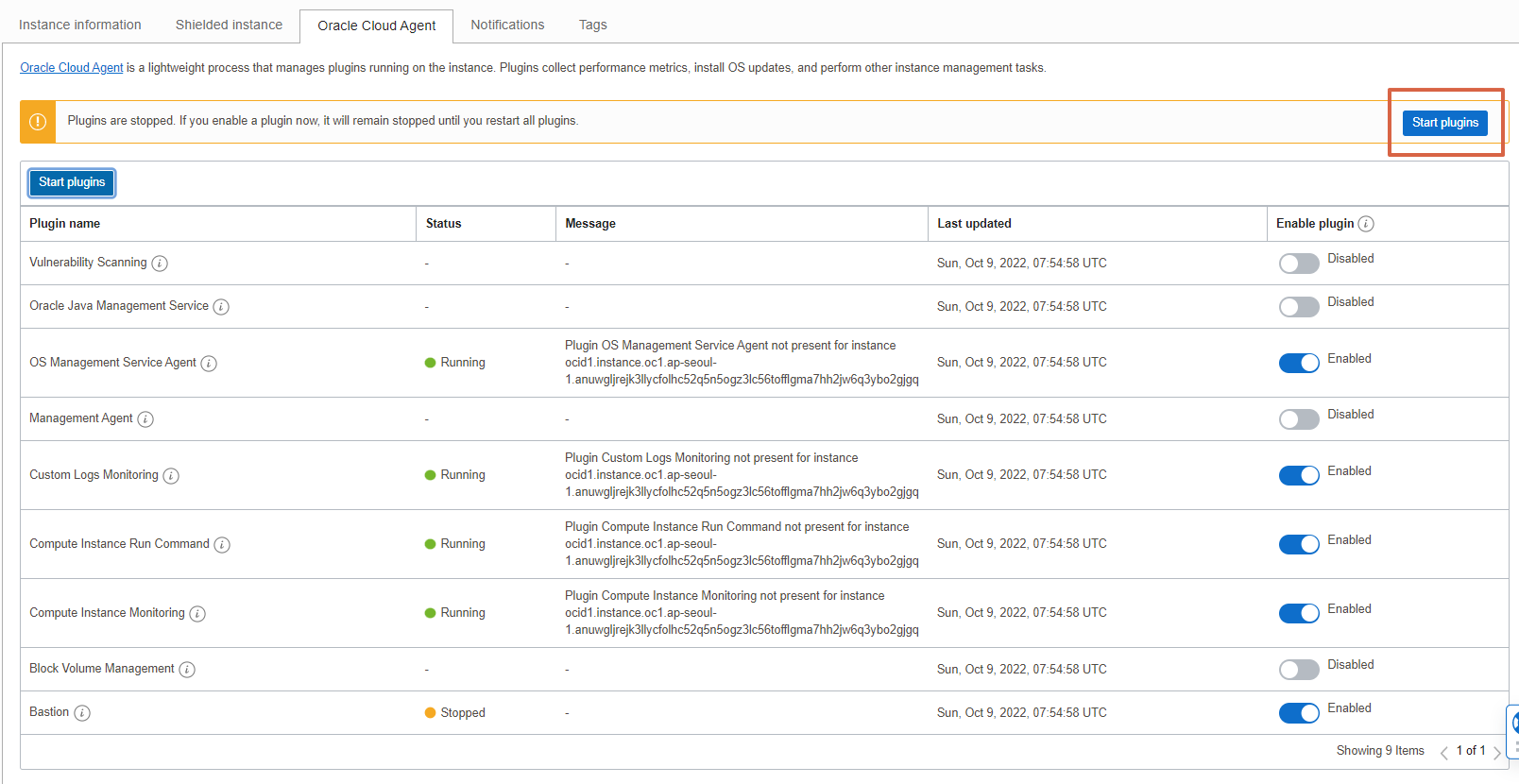Disable OS Management Service Agent toggle
Image resolution: width=1519 pixels, height=784 pixels.
1299,364
